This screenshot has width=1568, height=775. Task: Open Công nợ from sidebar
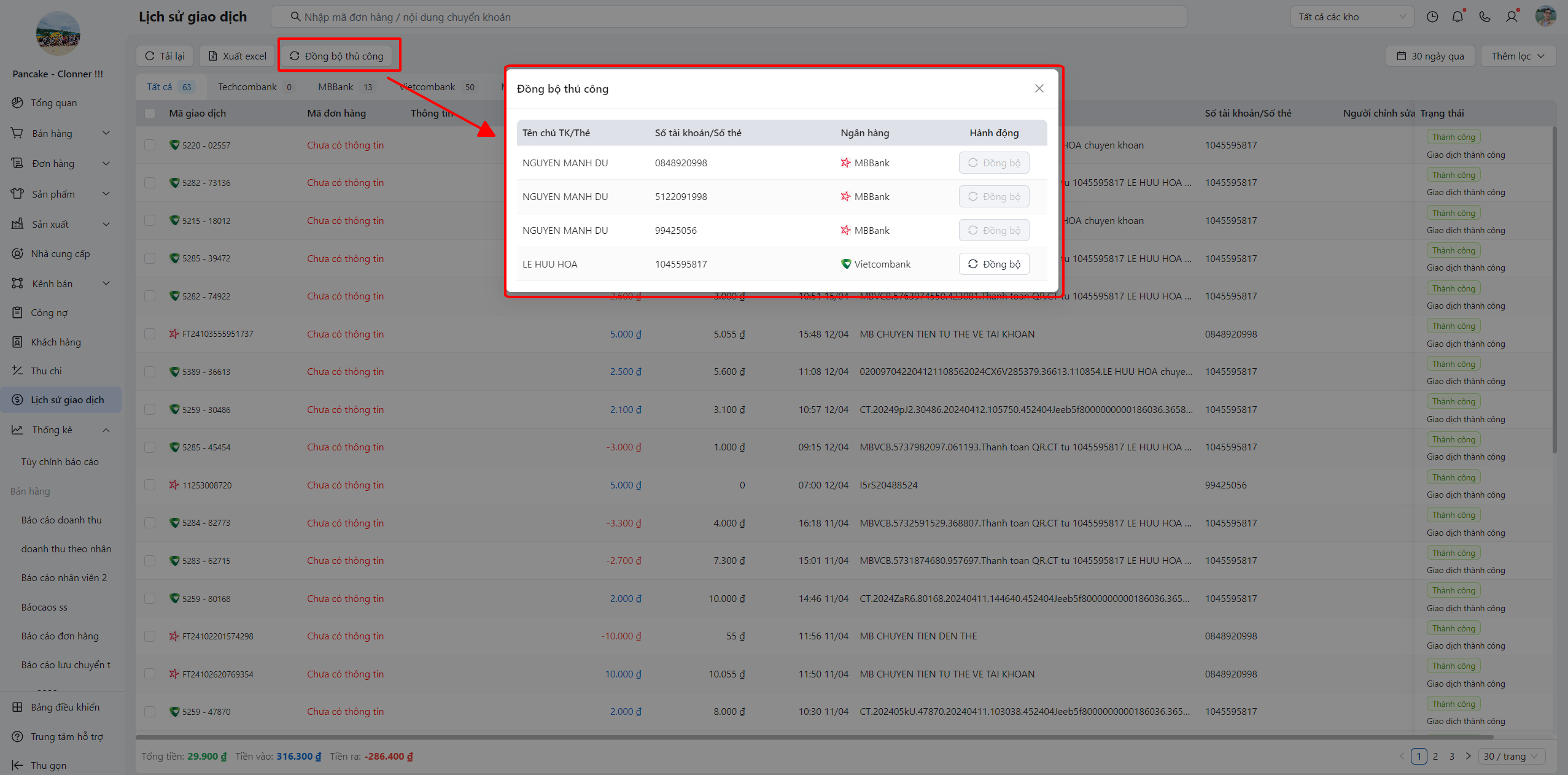(49, 313)
